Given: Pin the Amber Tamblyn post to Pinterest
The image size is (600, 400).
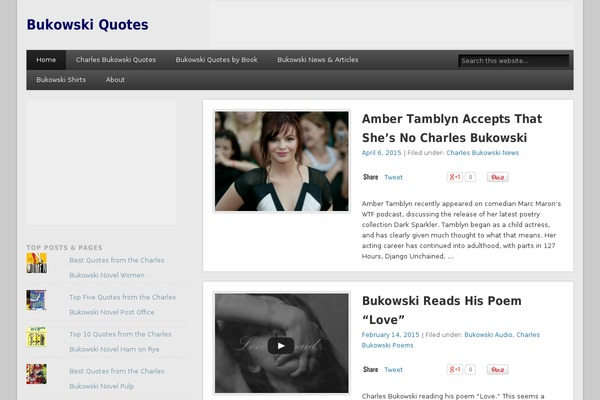Looking at the screenshot, I should point(497,177).
